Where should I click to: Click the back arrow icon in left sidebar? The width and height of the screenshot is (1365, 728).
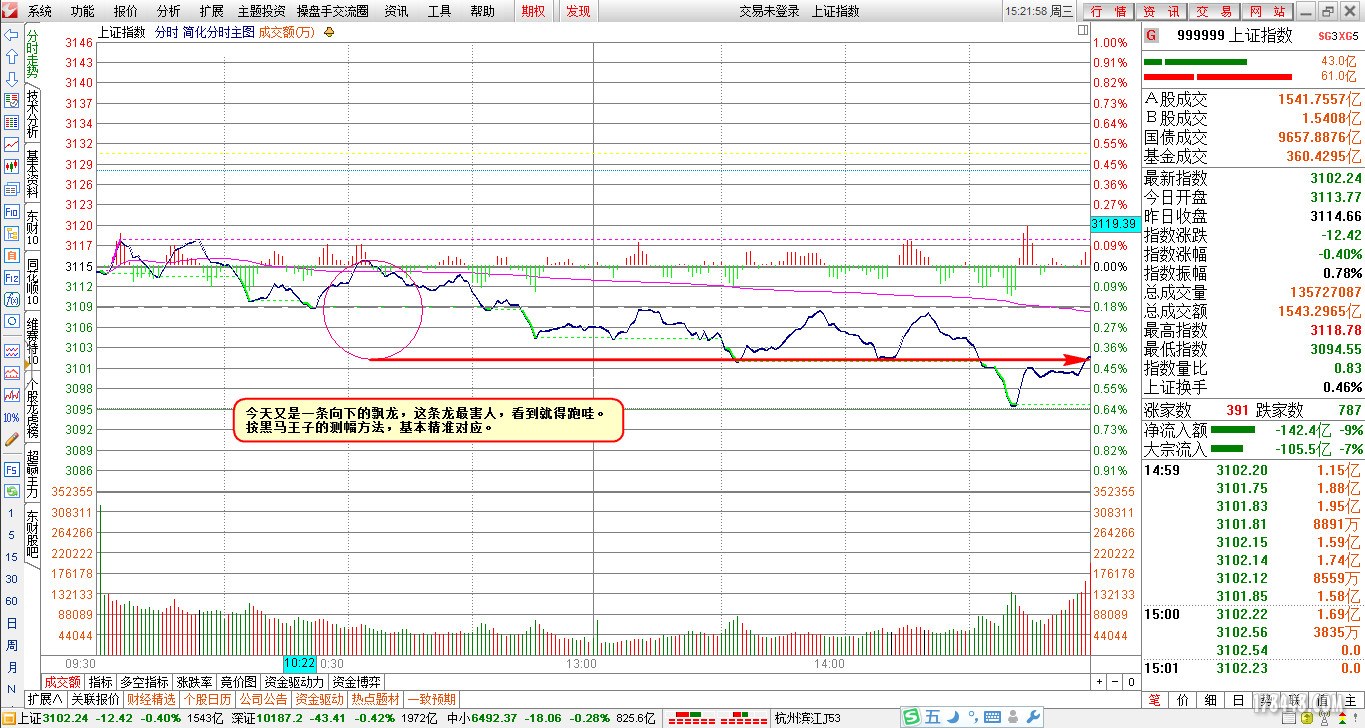(x=11, y=35)
